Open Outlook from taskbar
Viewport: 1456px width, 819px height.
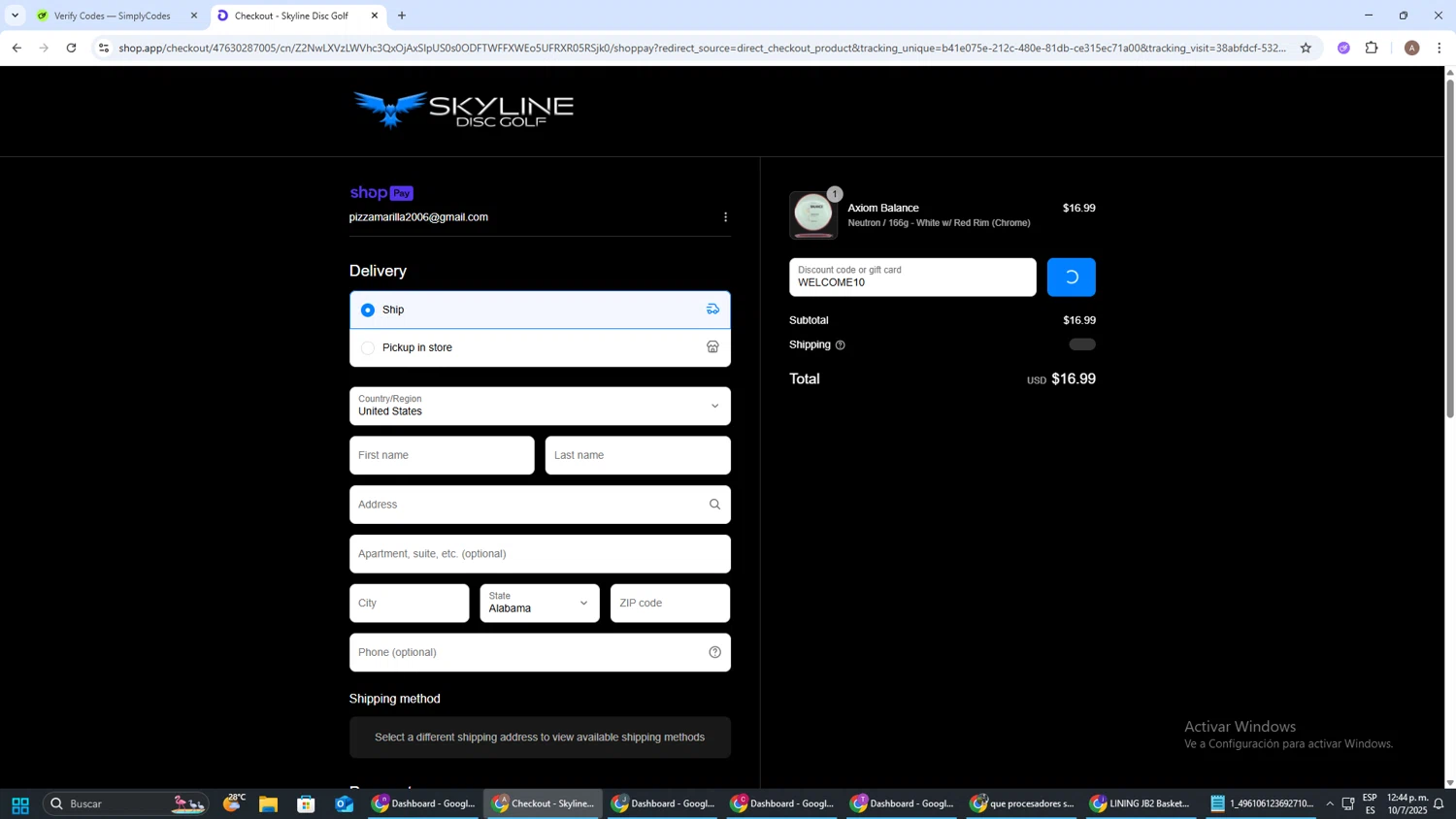click(344, 804)
